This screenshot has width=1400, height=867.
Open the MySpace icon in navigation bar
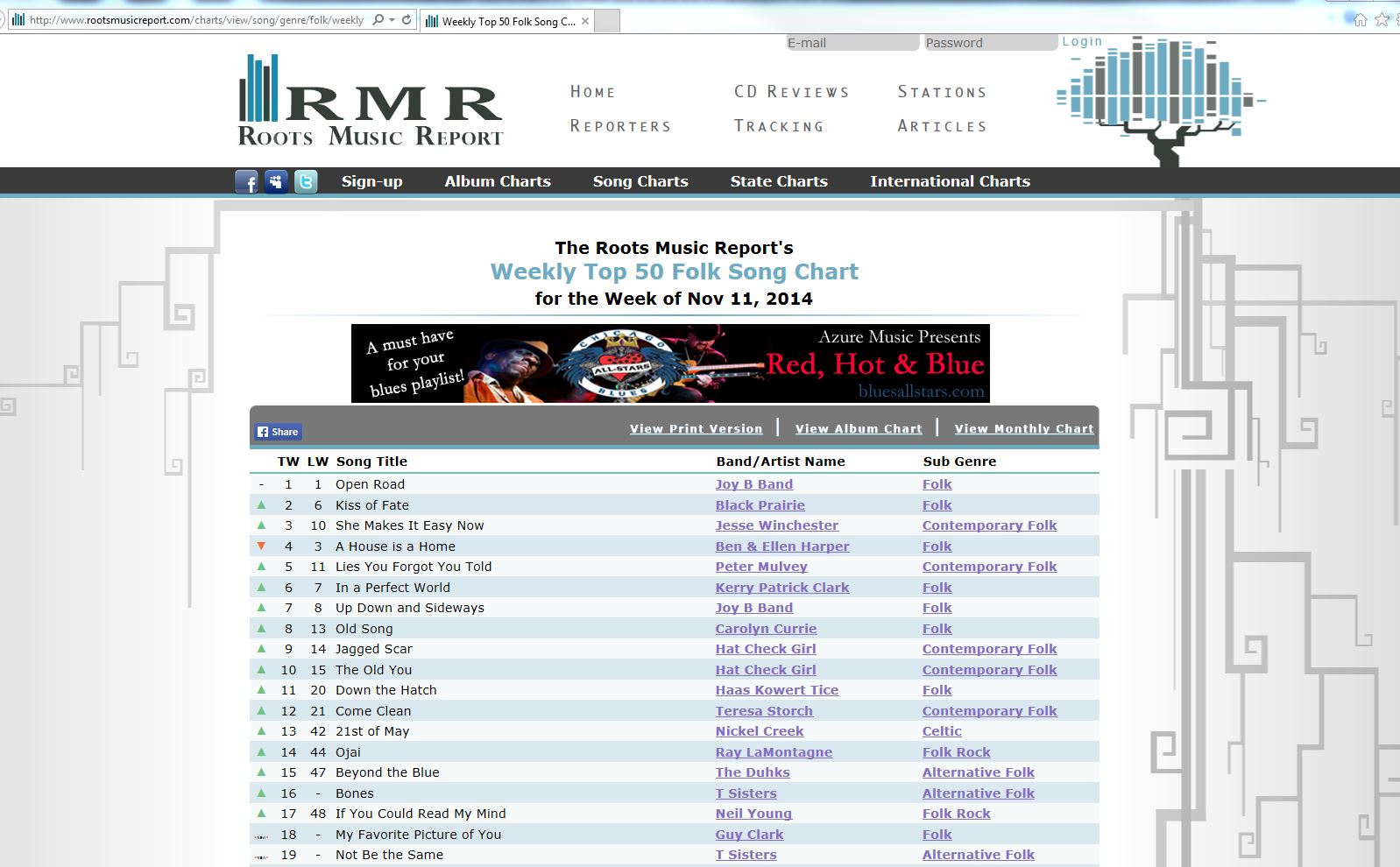[x=276, y=182]
